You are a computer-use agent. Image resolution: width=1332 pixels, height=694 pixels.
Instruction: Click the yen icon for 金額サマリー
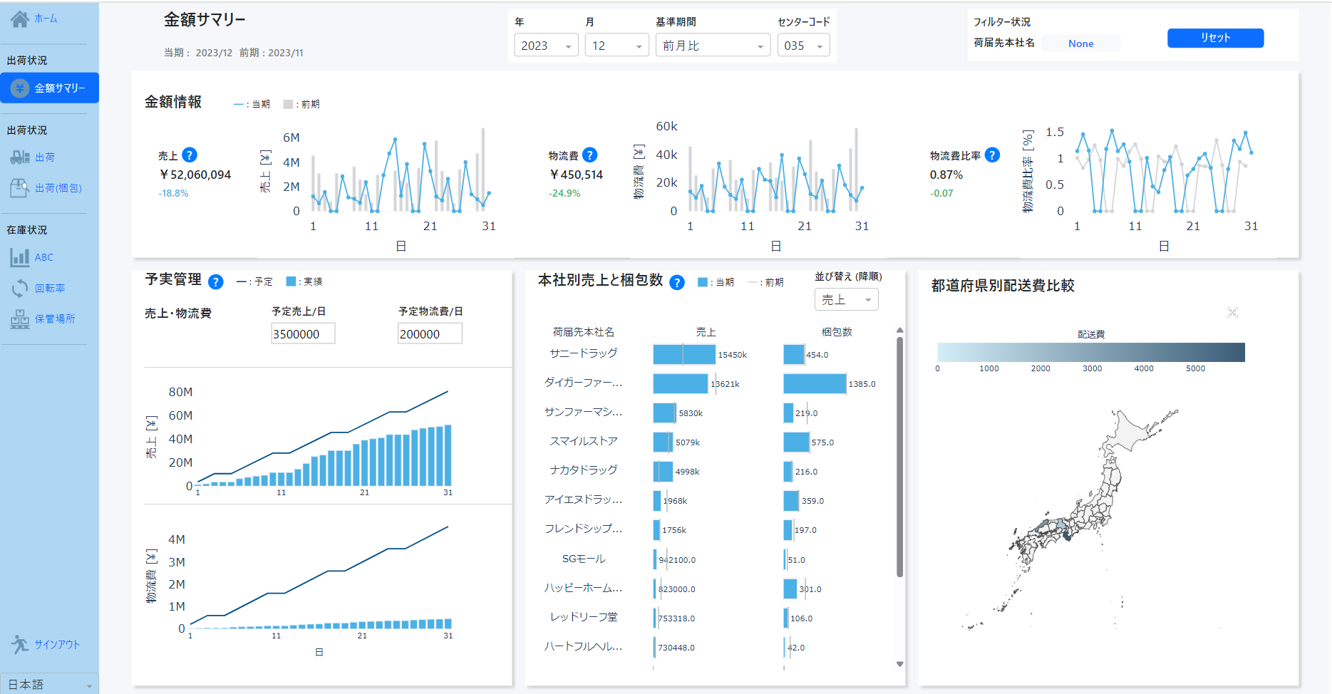click(x=19, y=88)
